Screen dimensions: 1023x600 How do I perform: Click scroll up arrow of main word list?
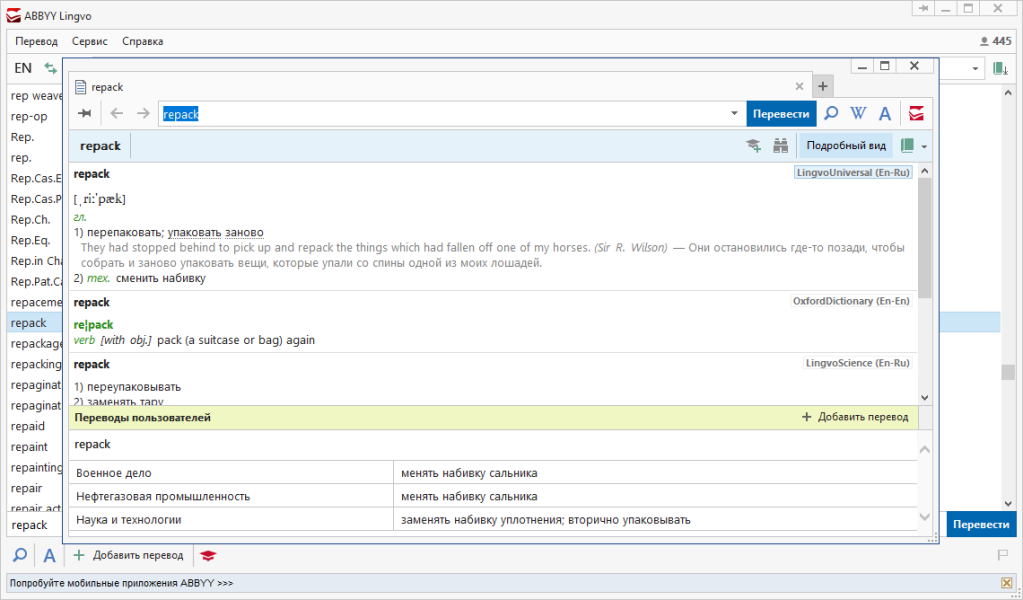coord(1008,93)
